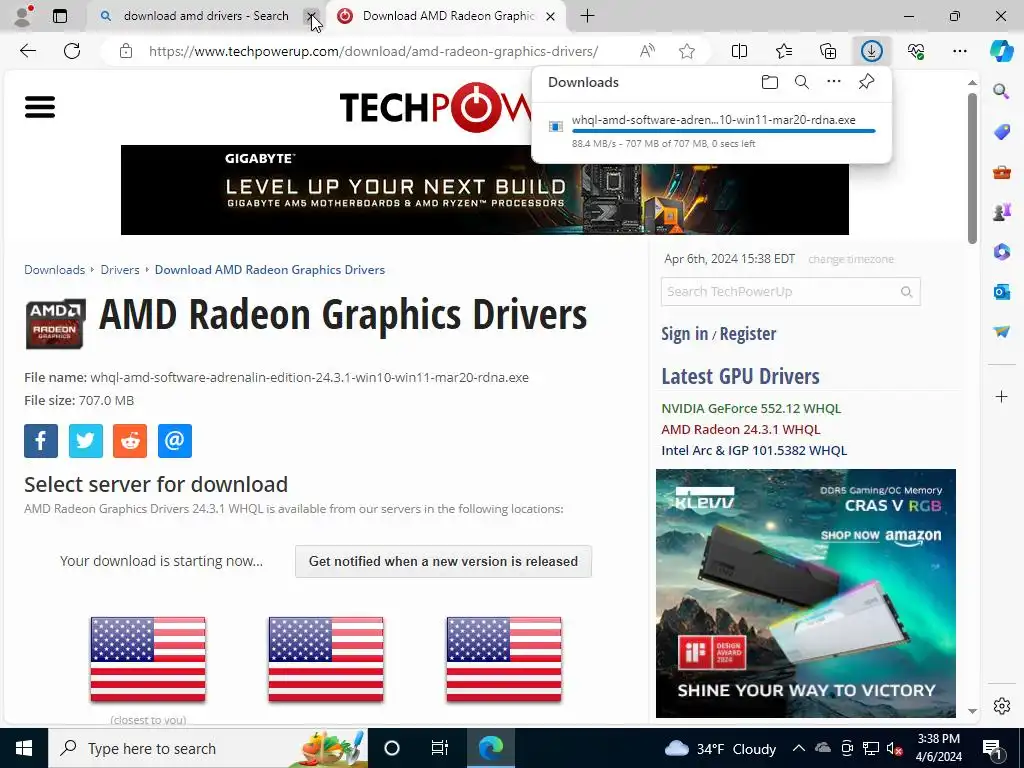Open Task View on the taskbar

tap(440, 748)
